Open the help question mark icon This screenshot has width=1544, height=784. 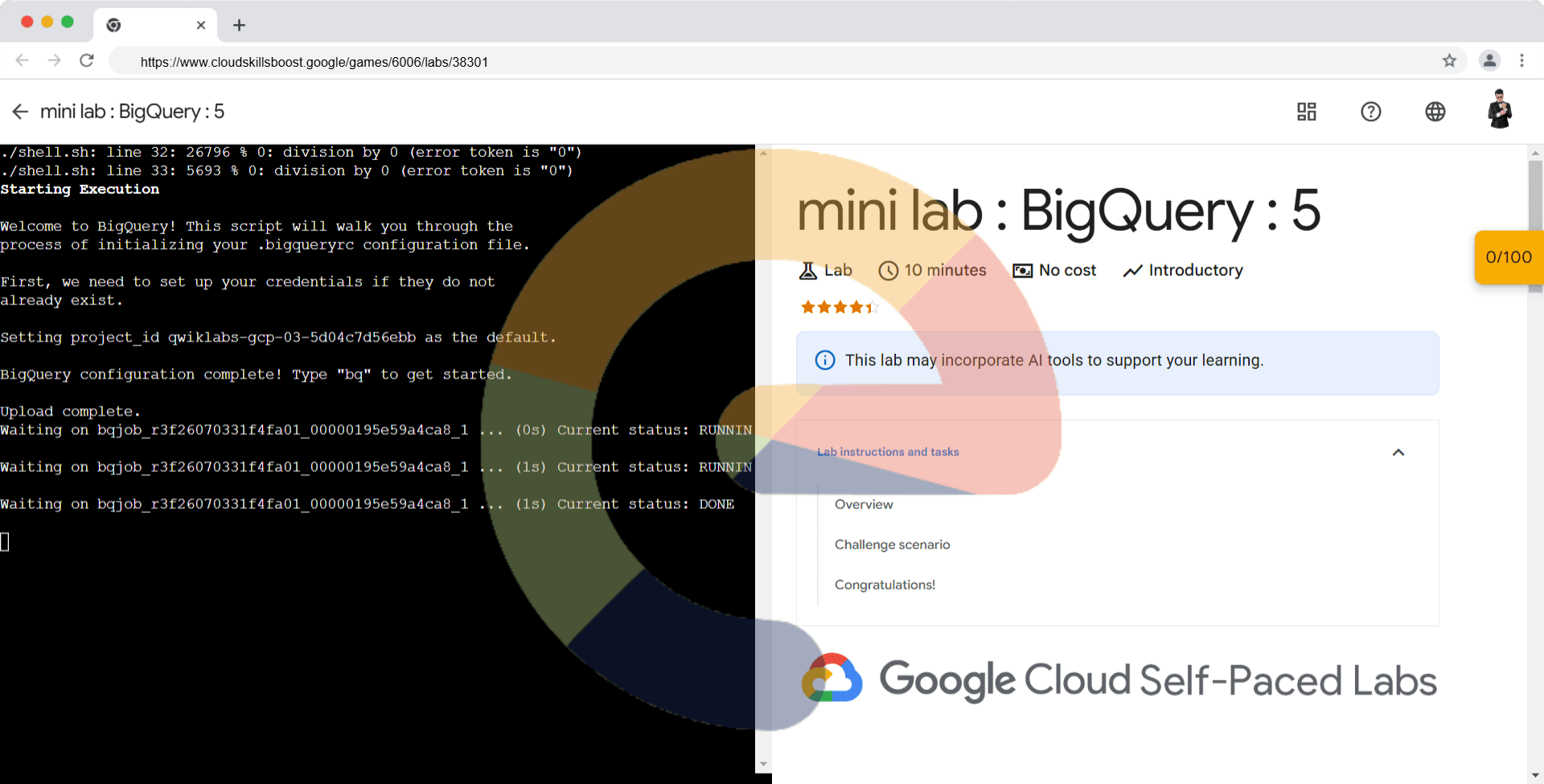click(x=1371, y=112)
